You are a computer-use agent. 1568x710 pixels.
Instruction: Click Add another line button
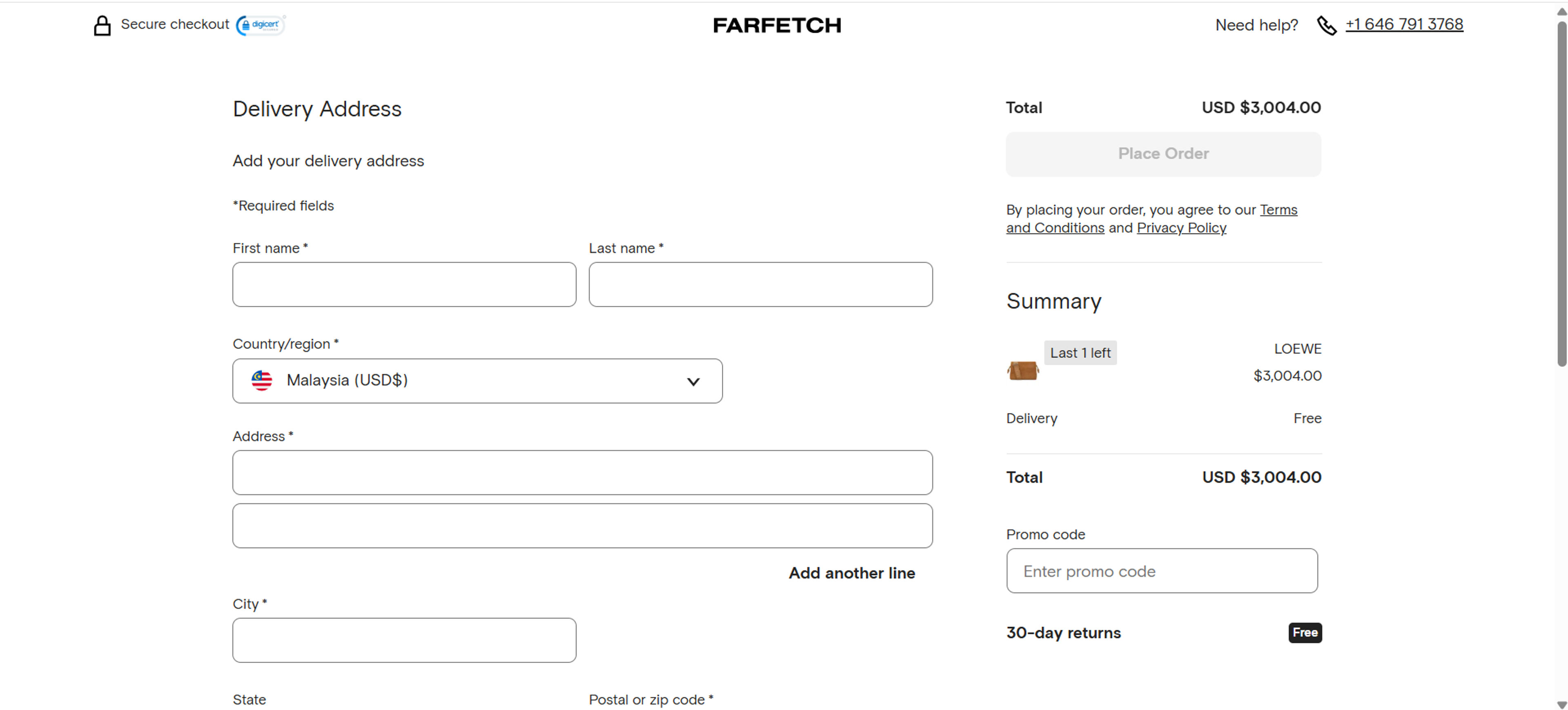pos(851,573)
